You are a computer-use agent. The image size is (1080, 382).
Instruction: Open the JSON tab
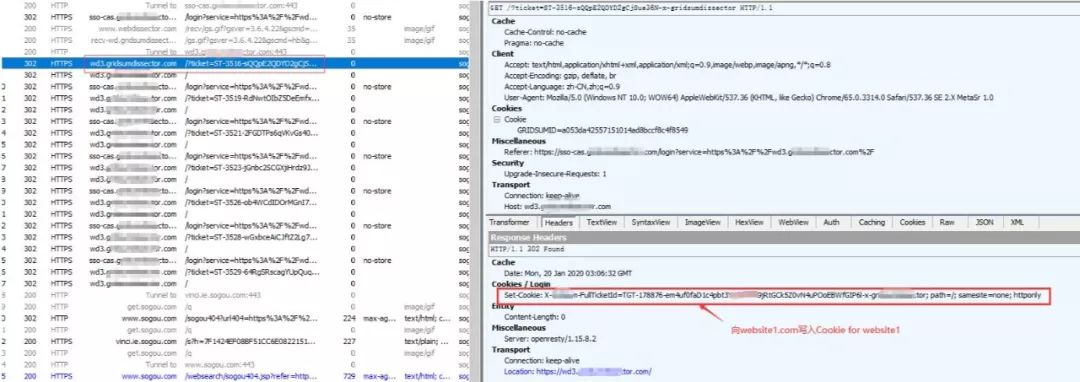pos(984,222)
